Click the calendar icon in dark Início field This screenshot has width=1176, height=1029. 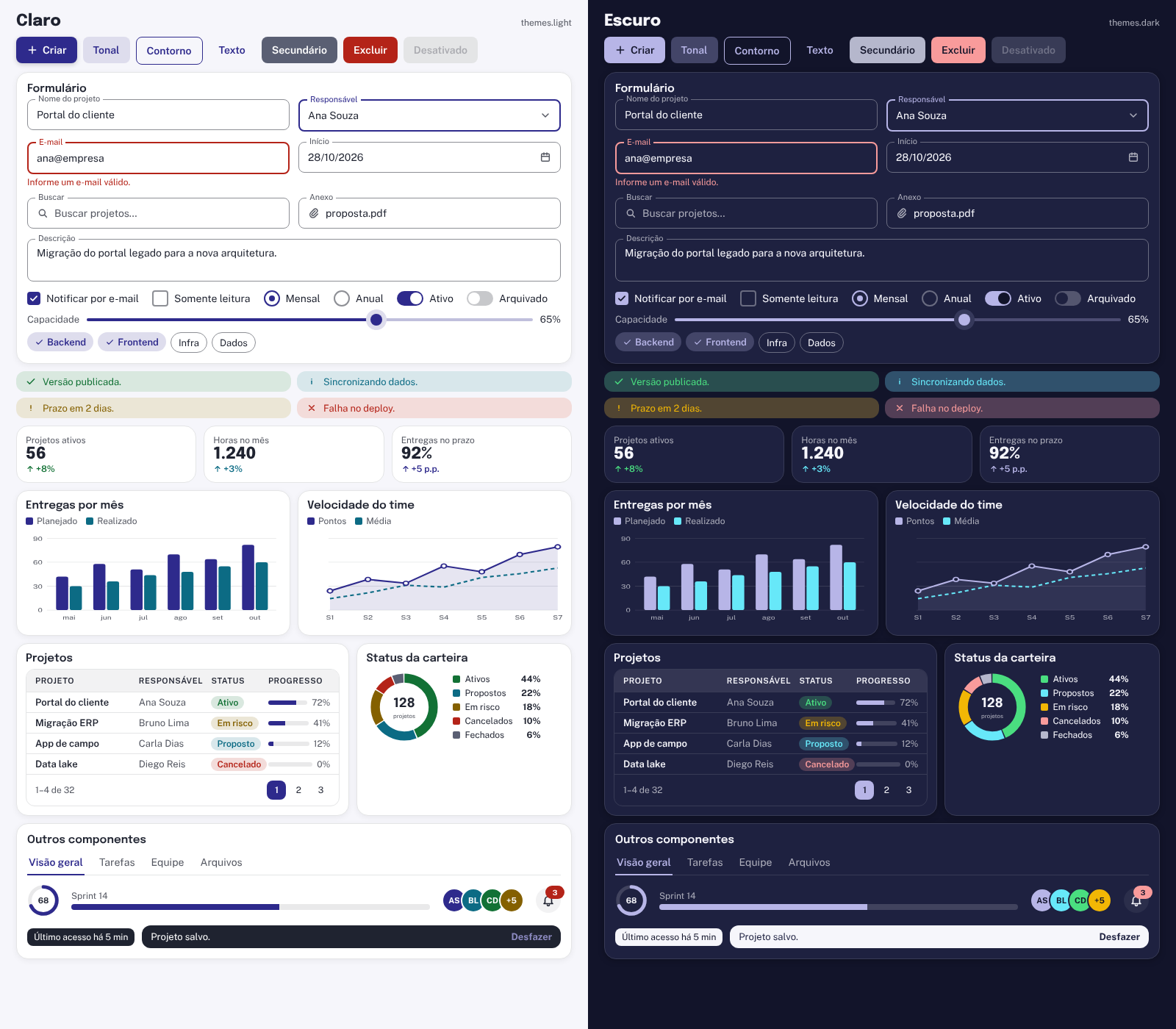[1133, 157]
